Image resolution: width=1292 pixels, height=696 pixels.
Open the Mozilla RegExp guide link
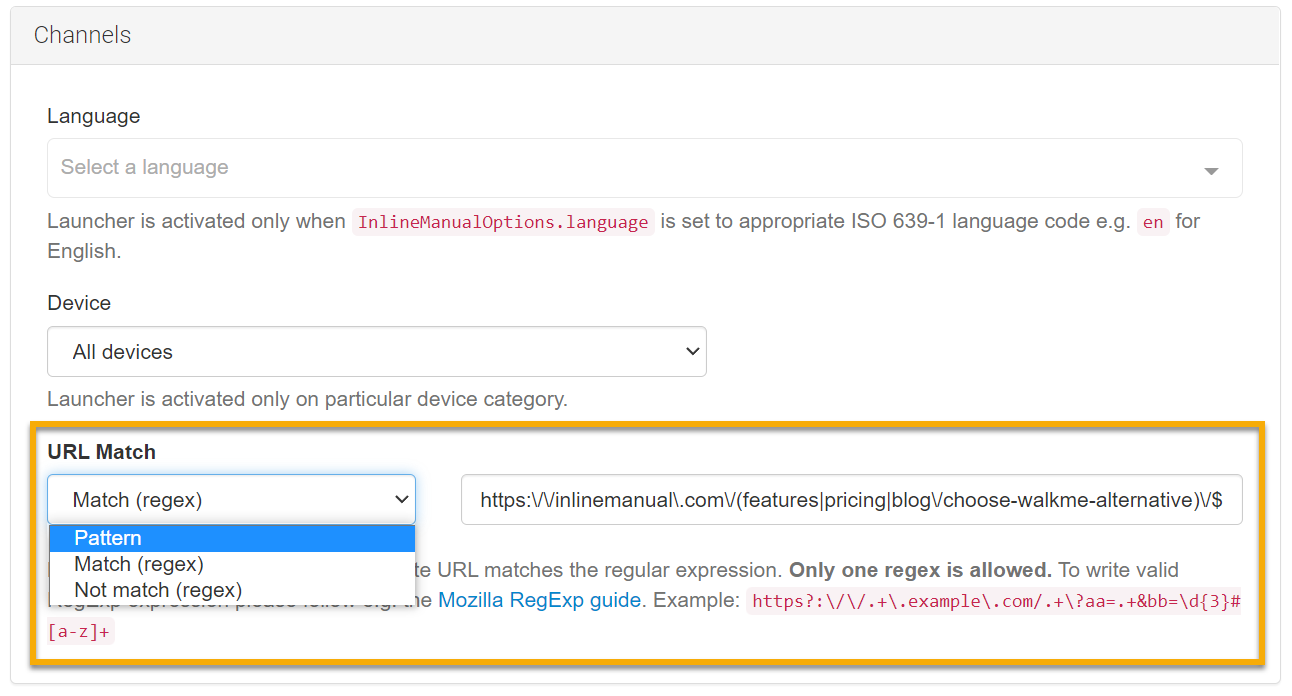click(539, 601)
